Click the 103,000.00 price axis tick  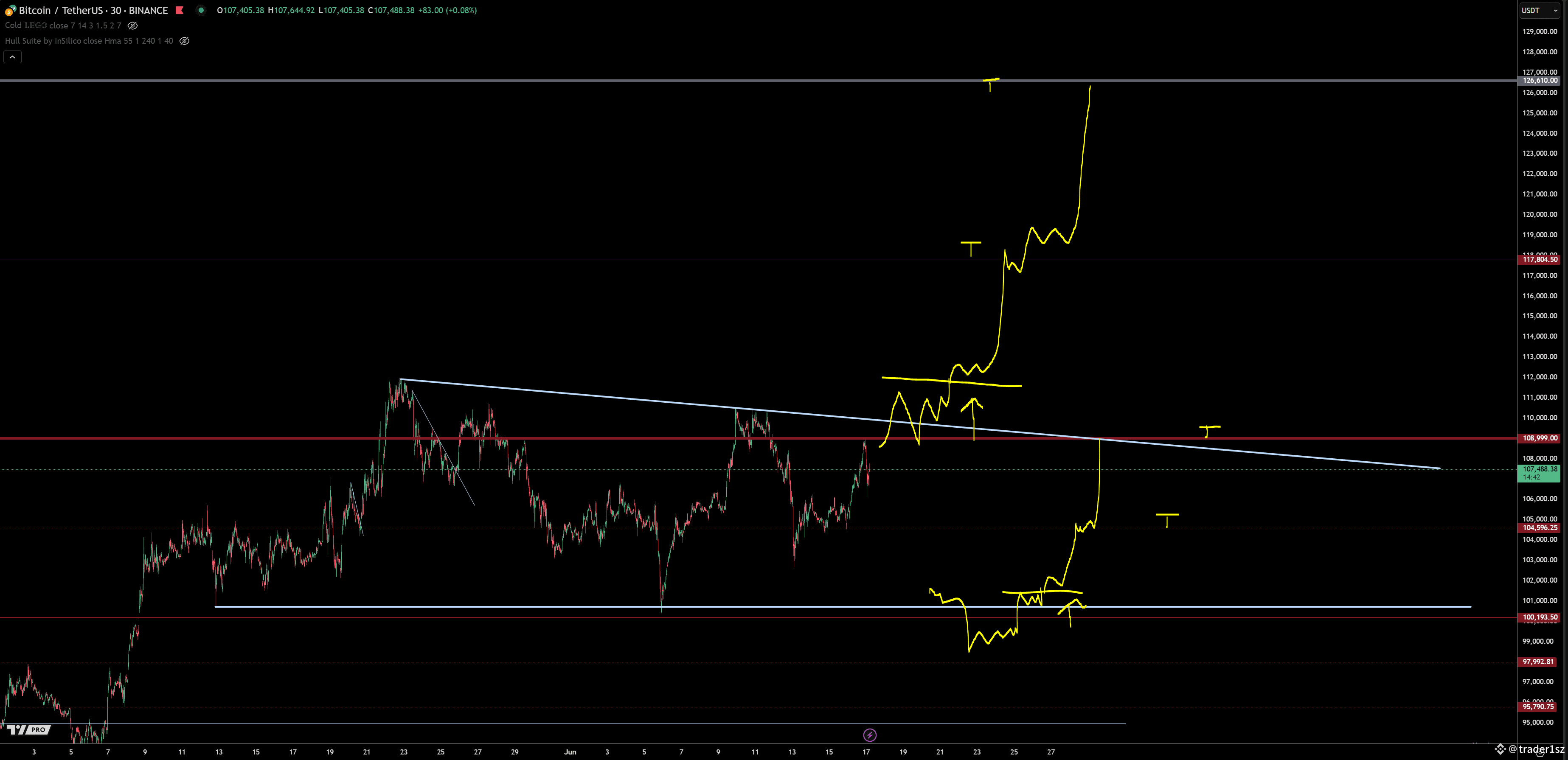click(1540, 560)
